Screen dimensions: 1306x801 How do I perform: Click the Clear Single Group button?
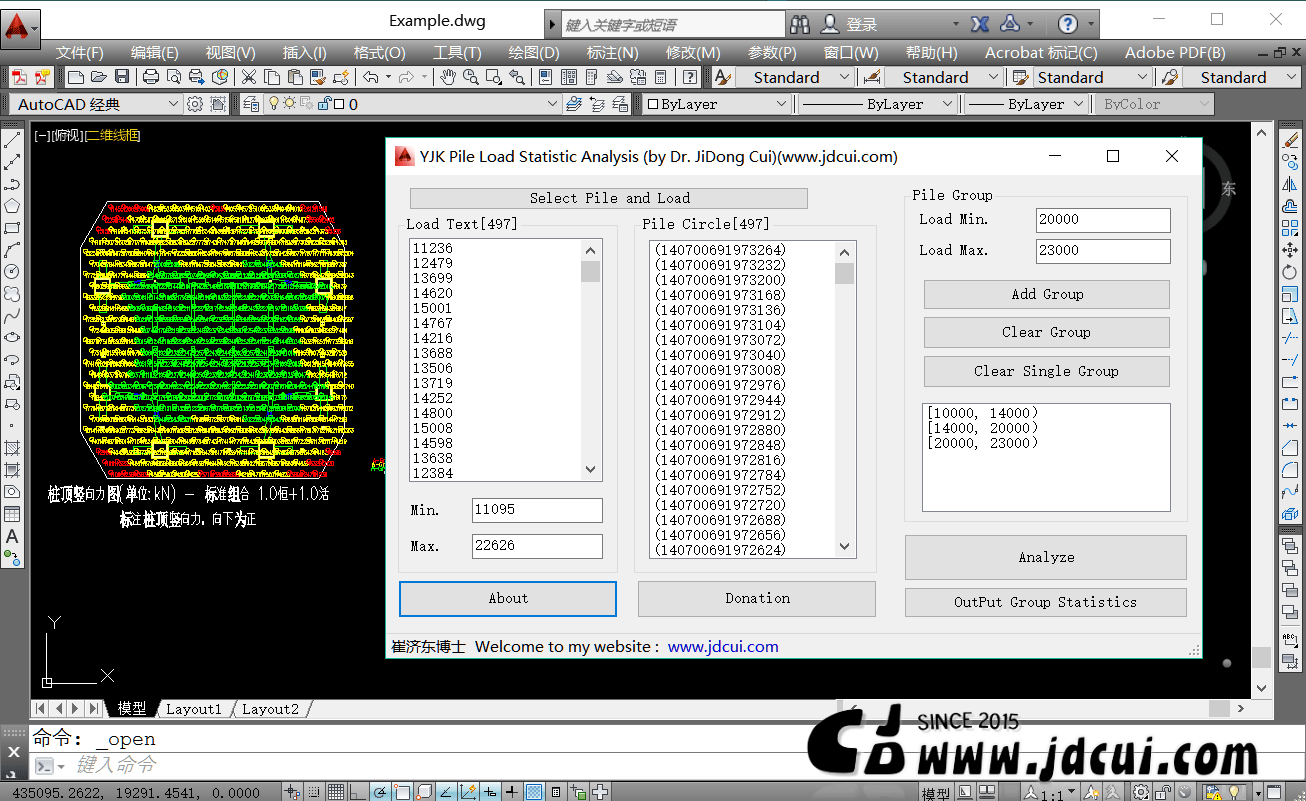pyautogui.click(x=1047, y=371)
